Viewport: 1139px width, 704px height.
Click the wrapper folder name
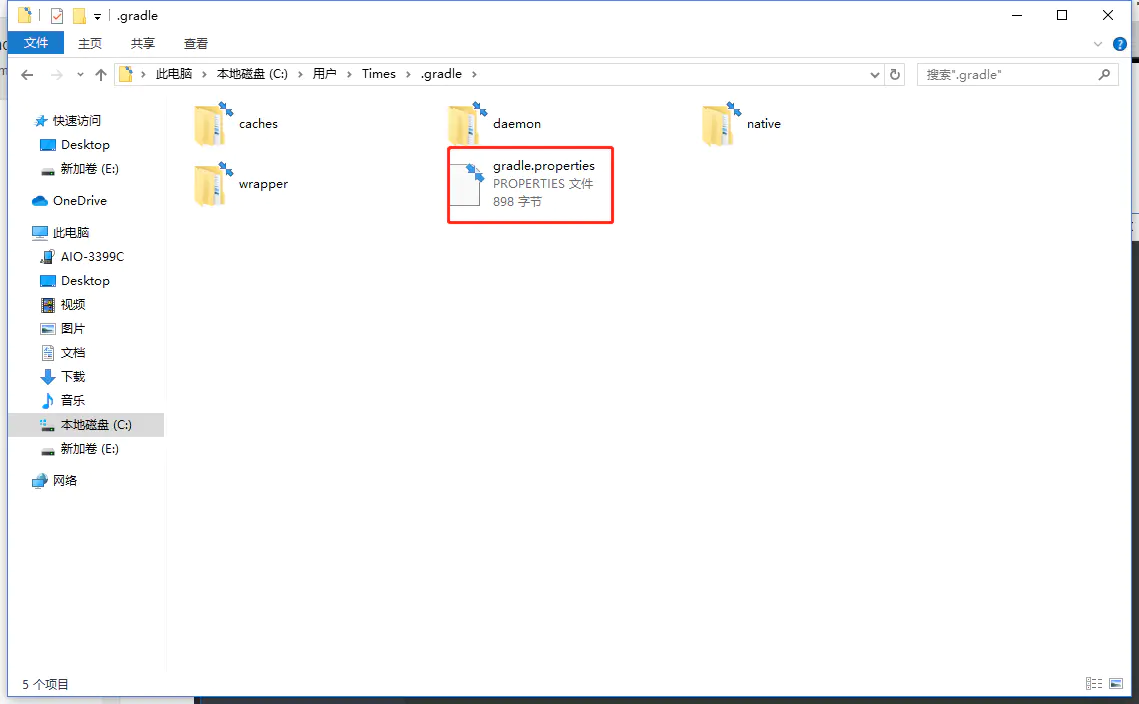[263, 185]
